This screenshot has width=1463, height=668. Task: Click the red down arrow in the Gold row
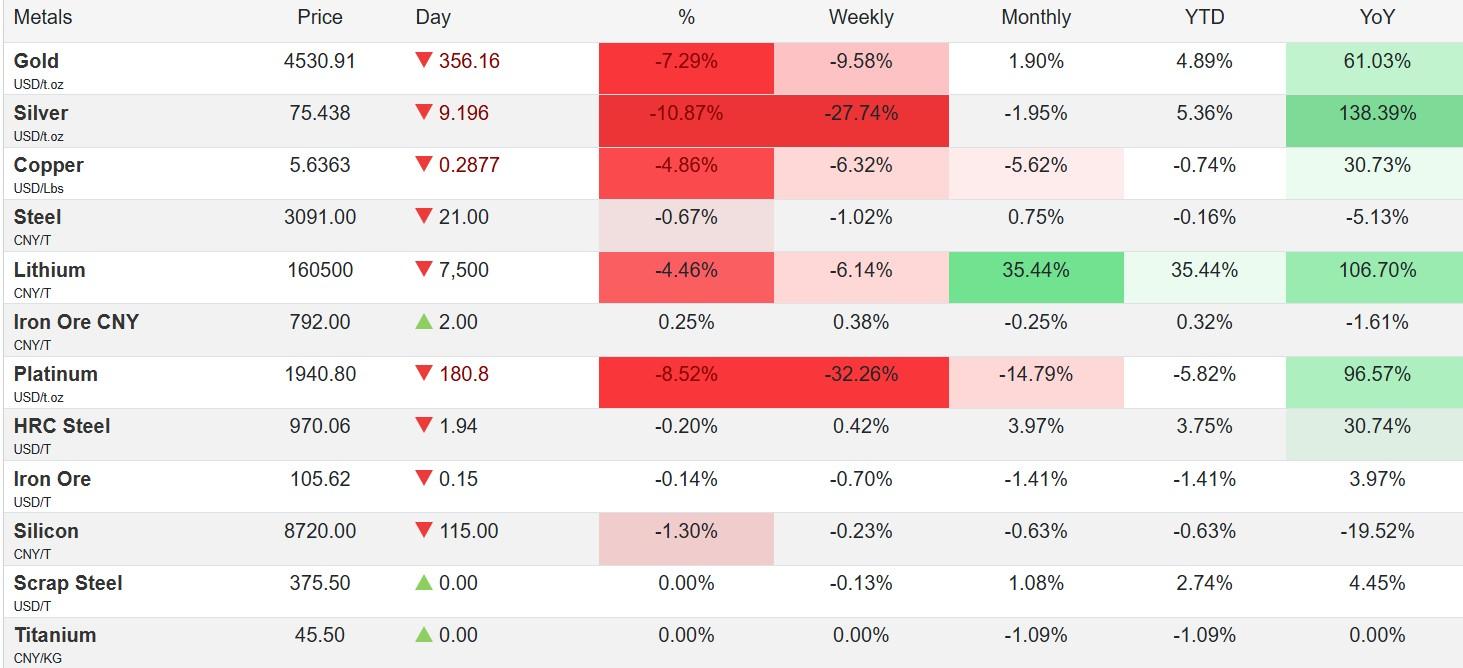(x=423, y=61)
